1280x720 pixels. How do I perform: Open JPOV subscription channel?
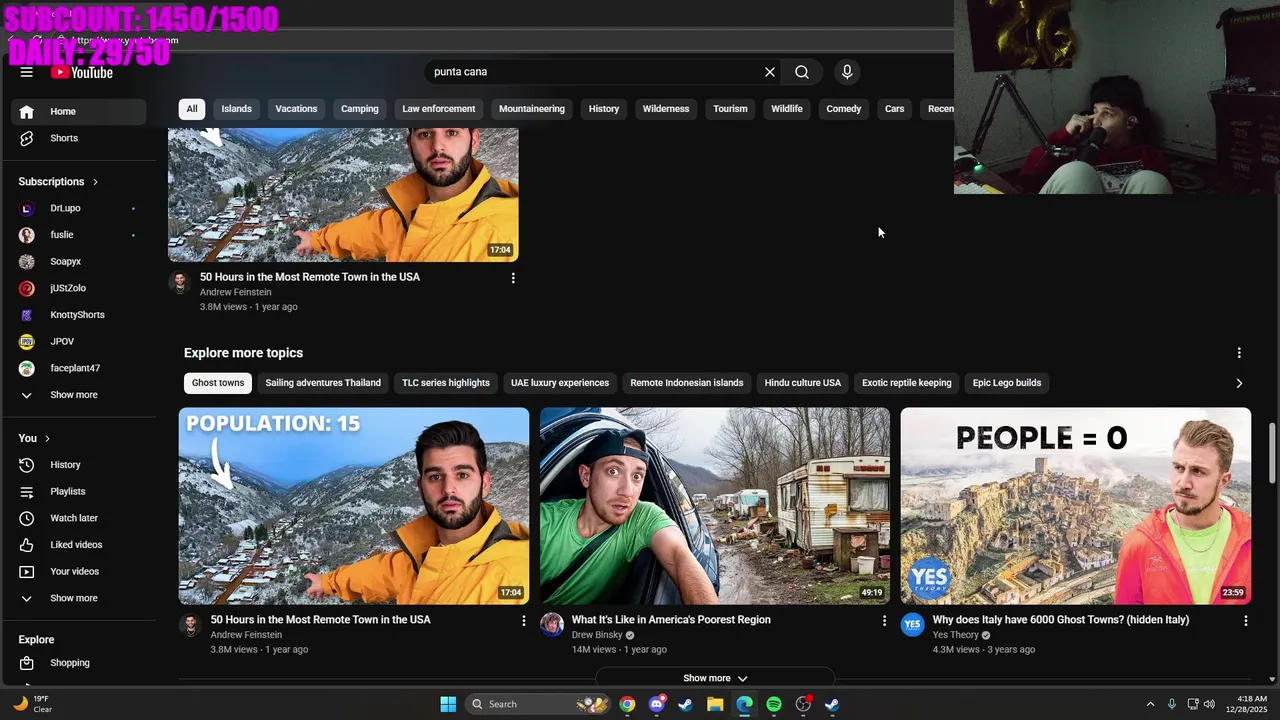(x=79, y=341)
